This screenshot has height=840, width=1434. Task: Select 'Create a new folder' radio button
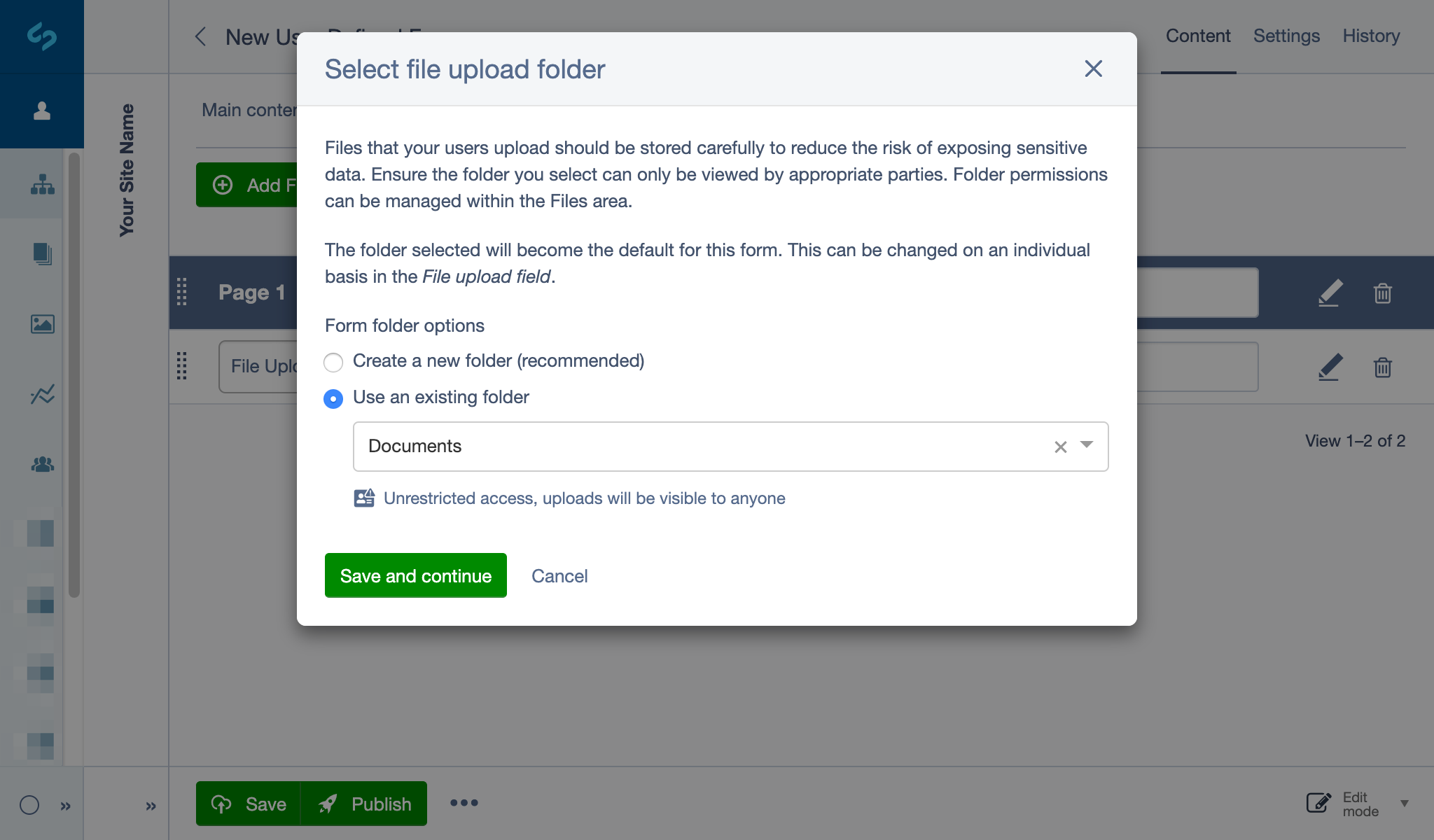point(335,361)
